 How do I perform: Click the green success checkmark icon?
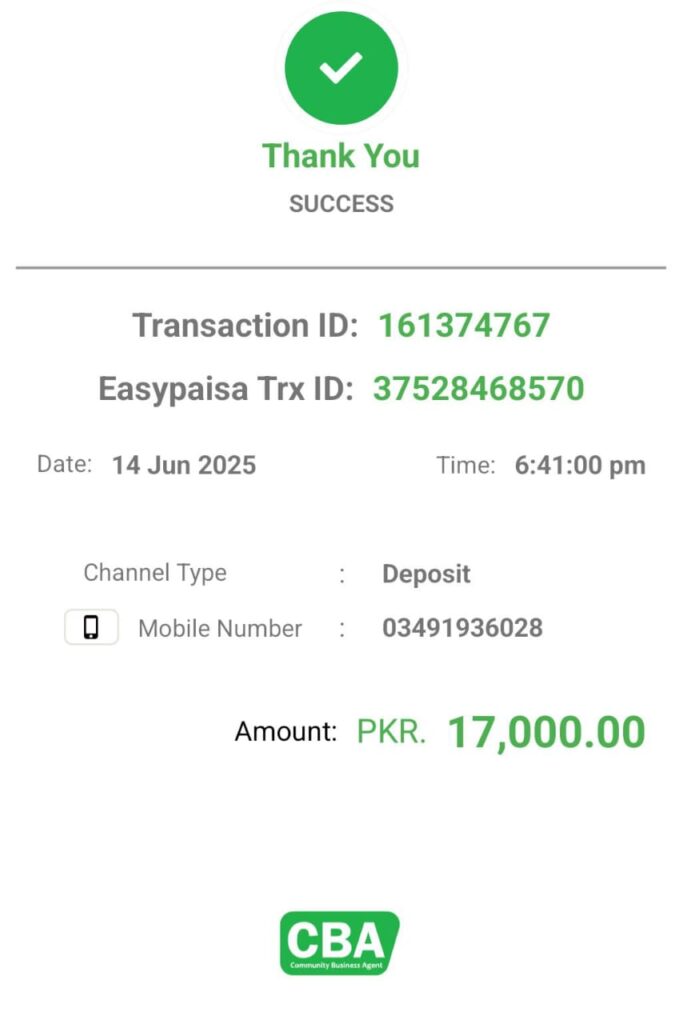click(341, 68)
